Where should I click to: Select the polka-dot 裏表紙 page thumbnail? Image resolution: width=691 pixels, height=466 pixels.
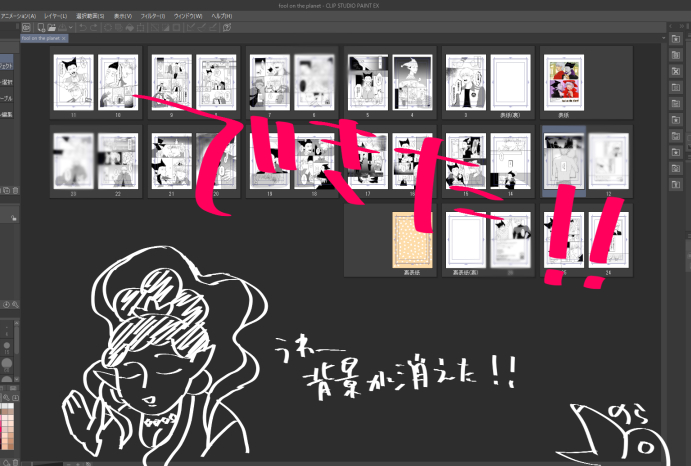coord(412,240)
